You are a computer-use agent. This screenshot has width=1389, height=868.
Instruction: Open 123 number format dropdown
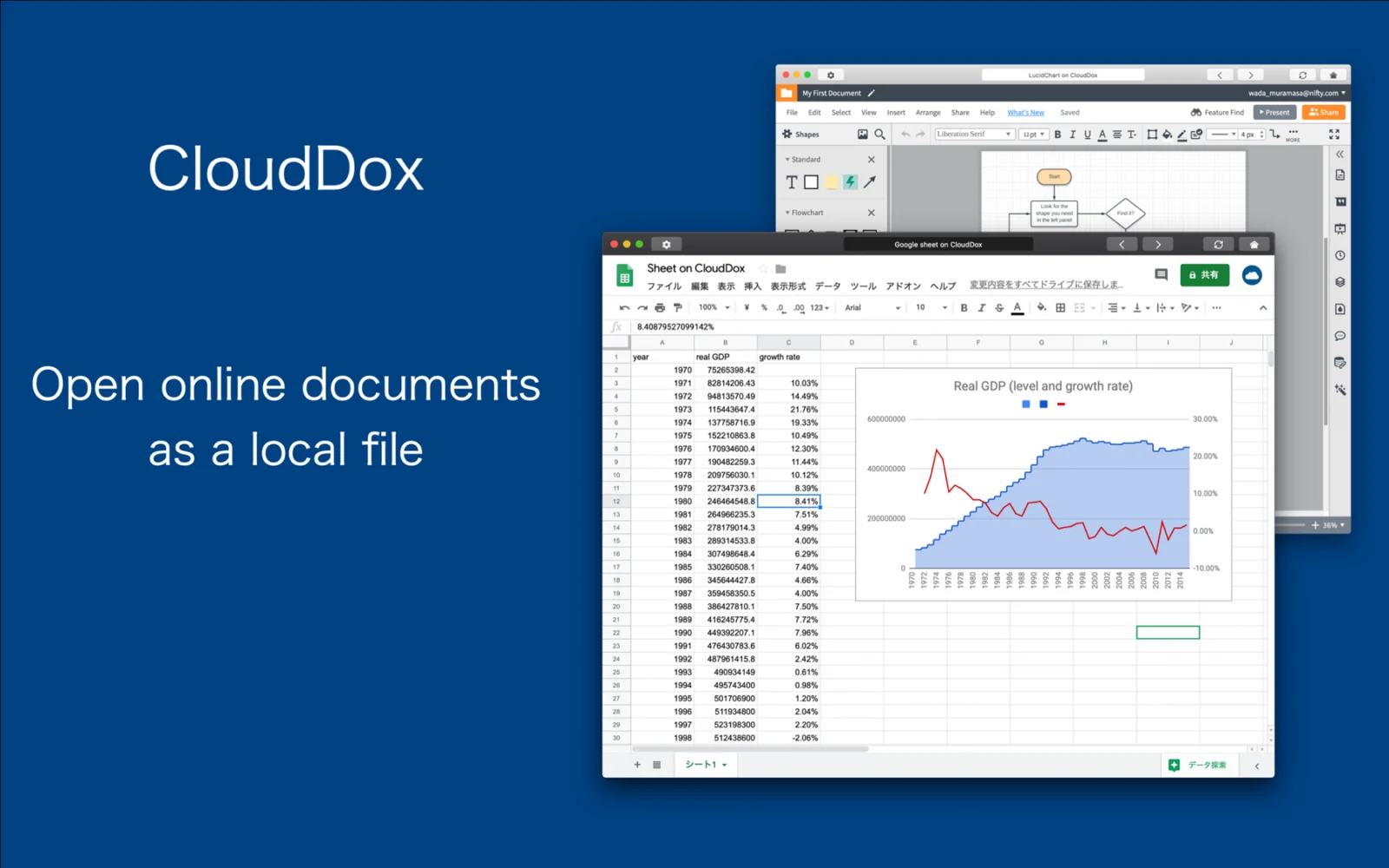coord(820,307)
